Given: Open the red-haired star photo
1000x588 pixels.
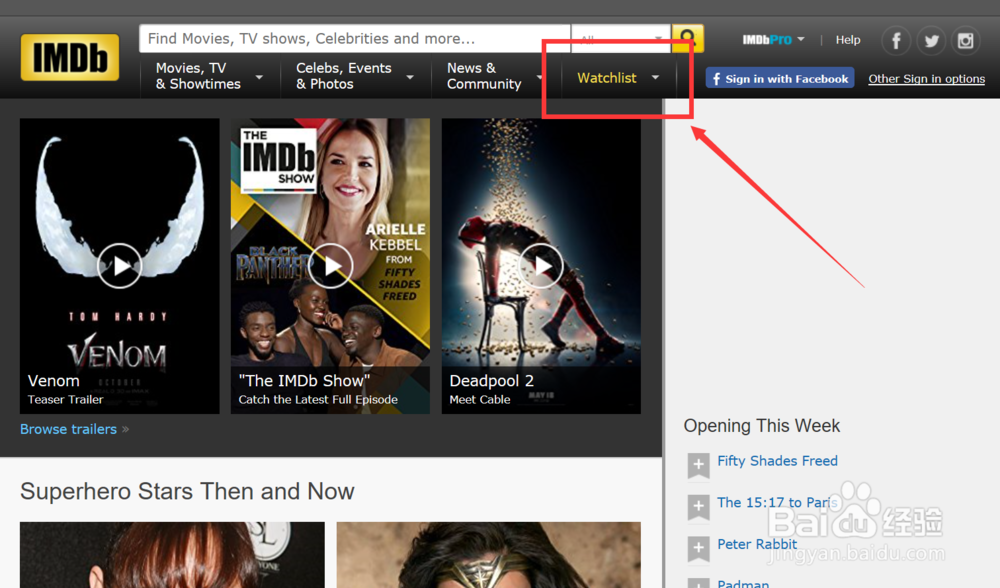Looking at the screenshot, I should 172,555.
